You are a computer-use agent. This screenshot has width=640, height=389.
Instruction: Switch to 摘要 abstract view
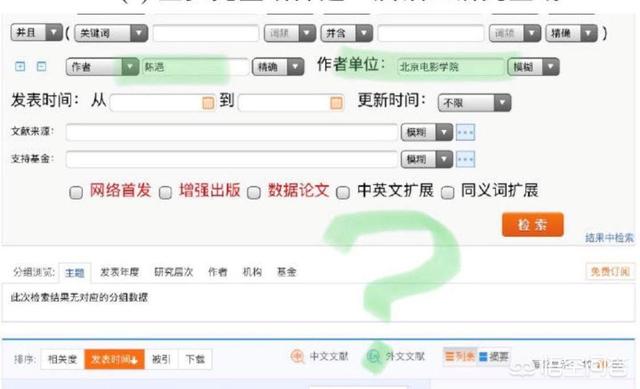click(x=493, y=357)
